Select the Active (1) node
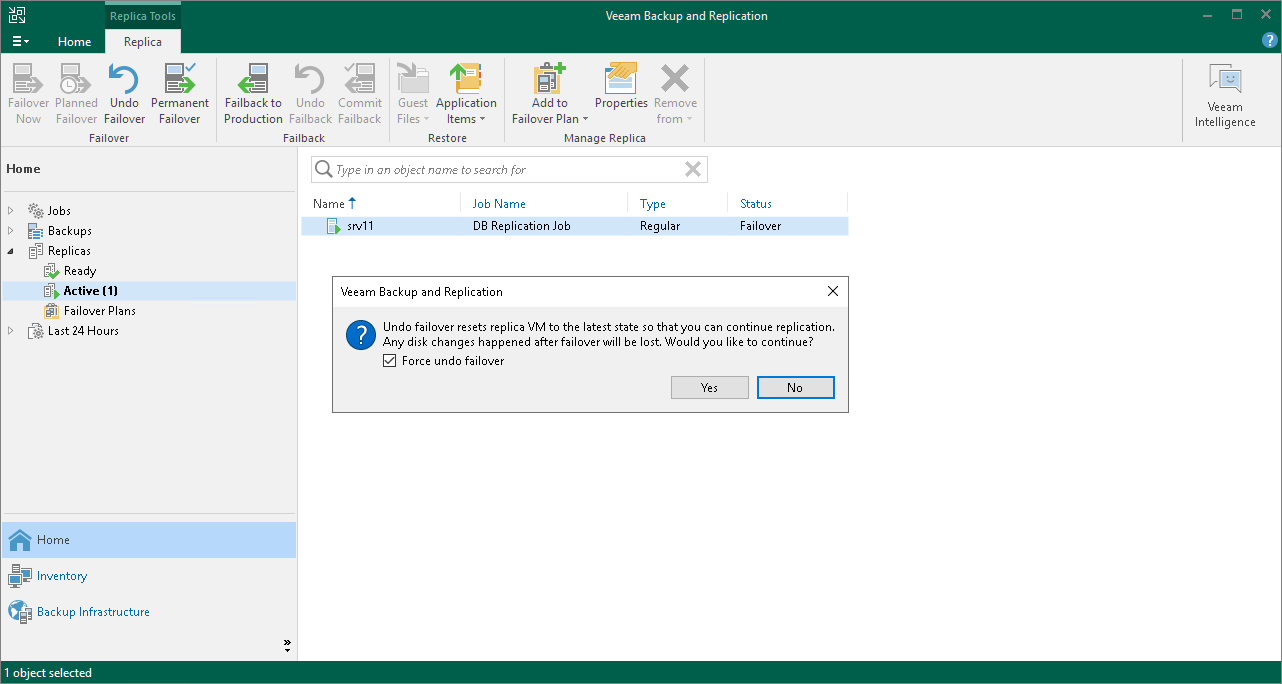This screenshot has width=1282, height=684. pyautogui.click(x=90, y=291)
